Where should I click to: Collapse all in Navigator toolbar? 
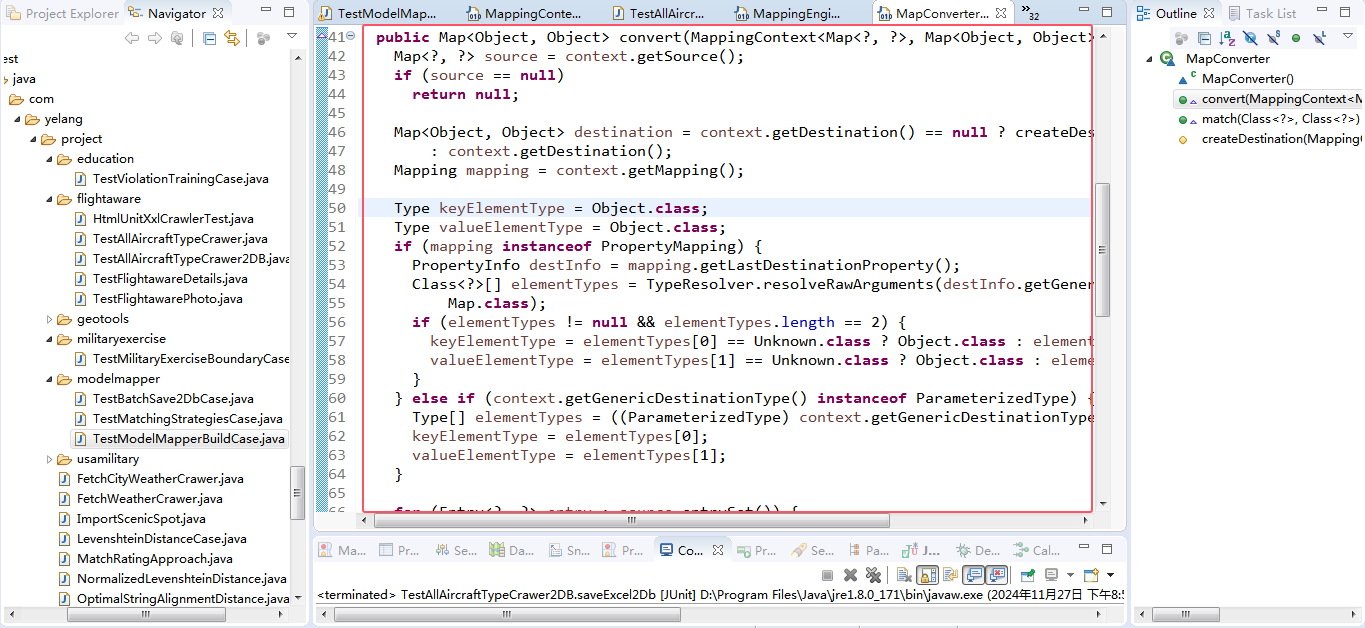click(x=209, y=38)
